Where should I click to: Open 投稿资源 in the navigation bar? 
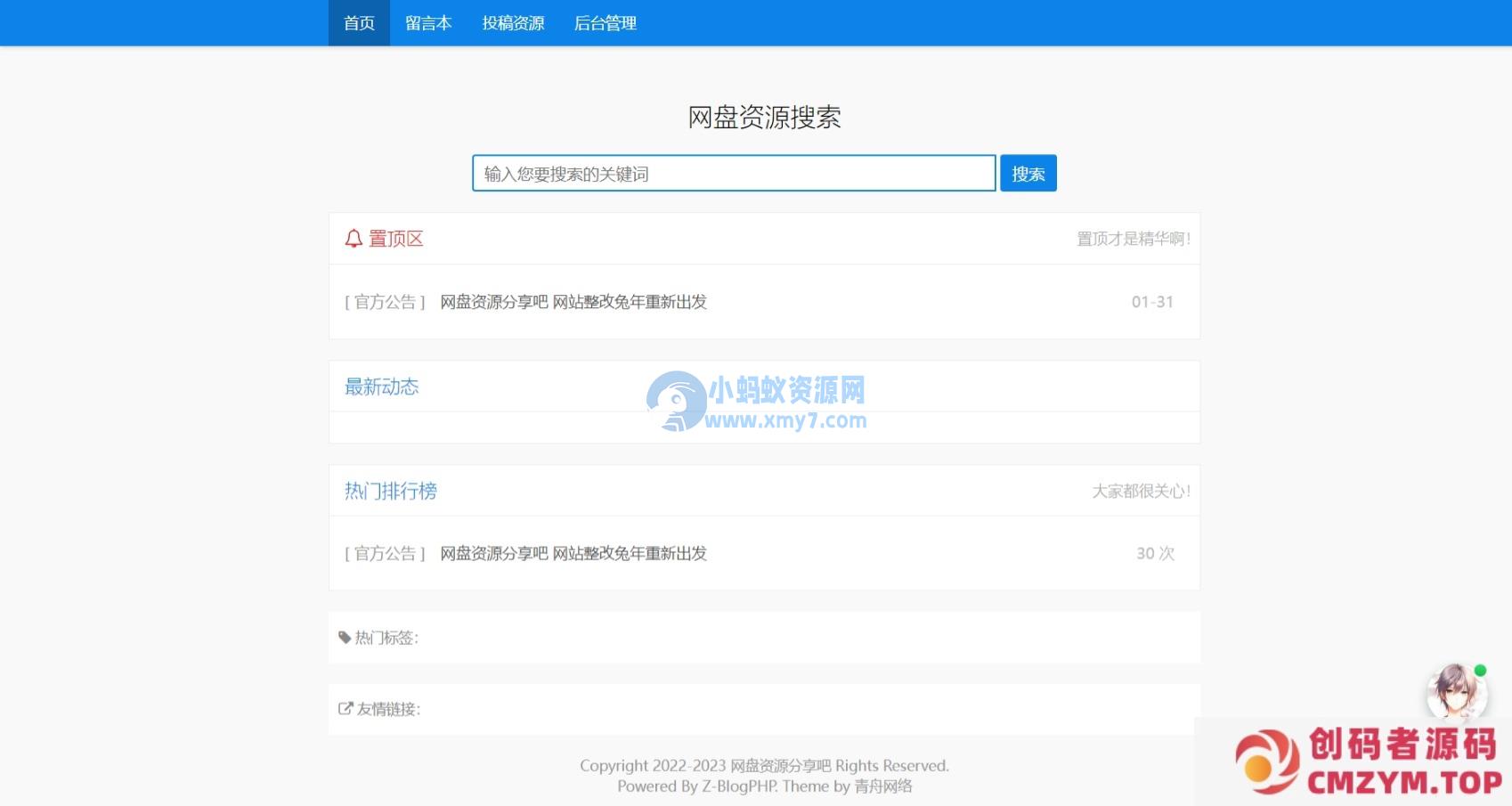513,23
